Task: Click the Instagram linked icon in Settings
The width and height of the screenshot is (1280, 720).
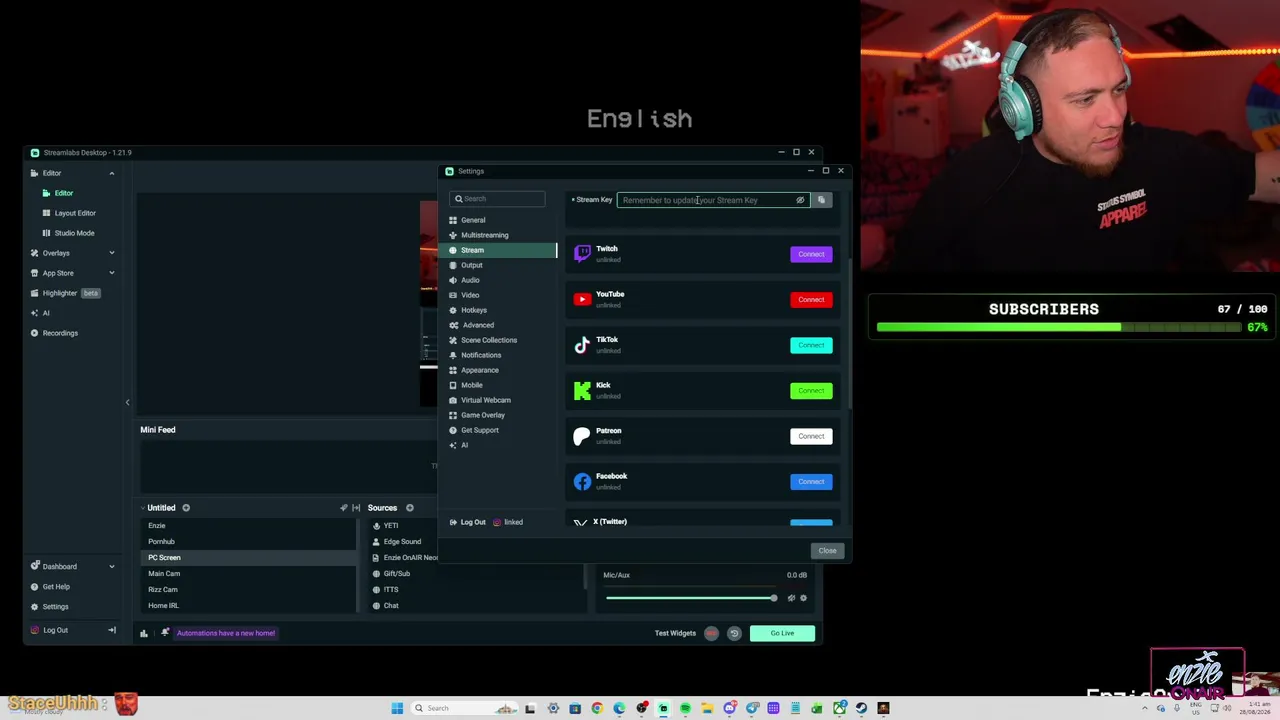Action: click(x=497, y=522)
